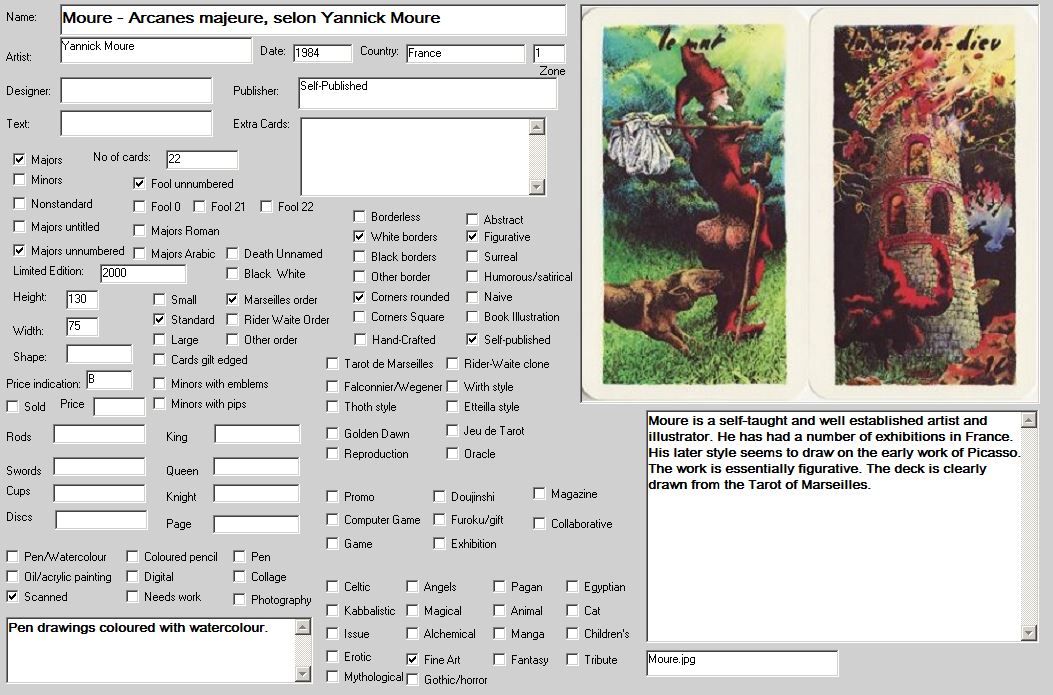The width and height of the screenshot is (1053, 695).
Task: Click the Limited Edition field
Action: click(143, 274)
